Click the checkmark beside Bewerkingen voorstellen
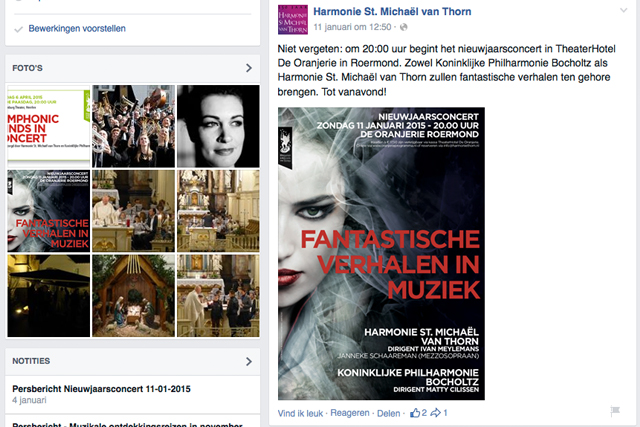 (x=18, y=29)
